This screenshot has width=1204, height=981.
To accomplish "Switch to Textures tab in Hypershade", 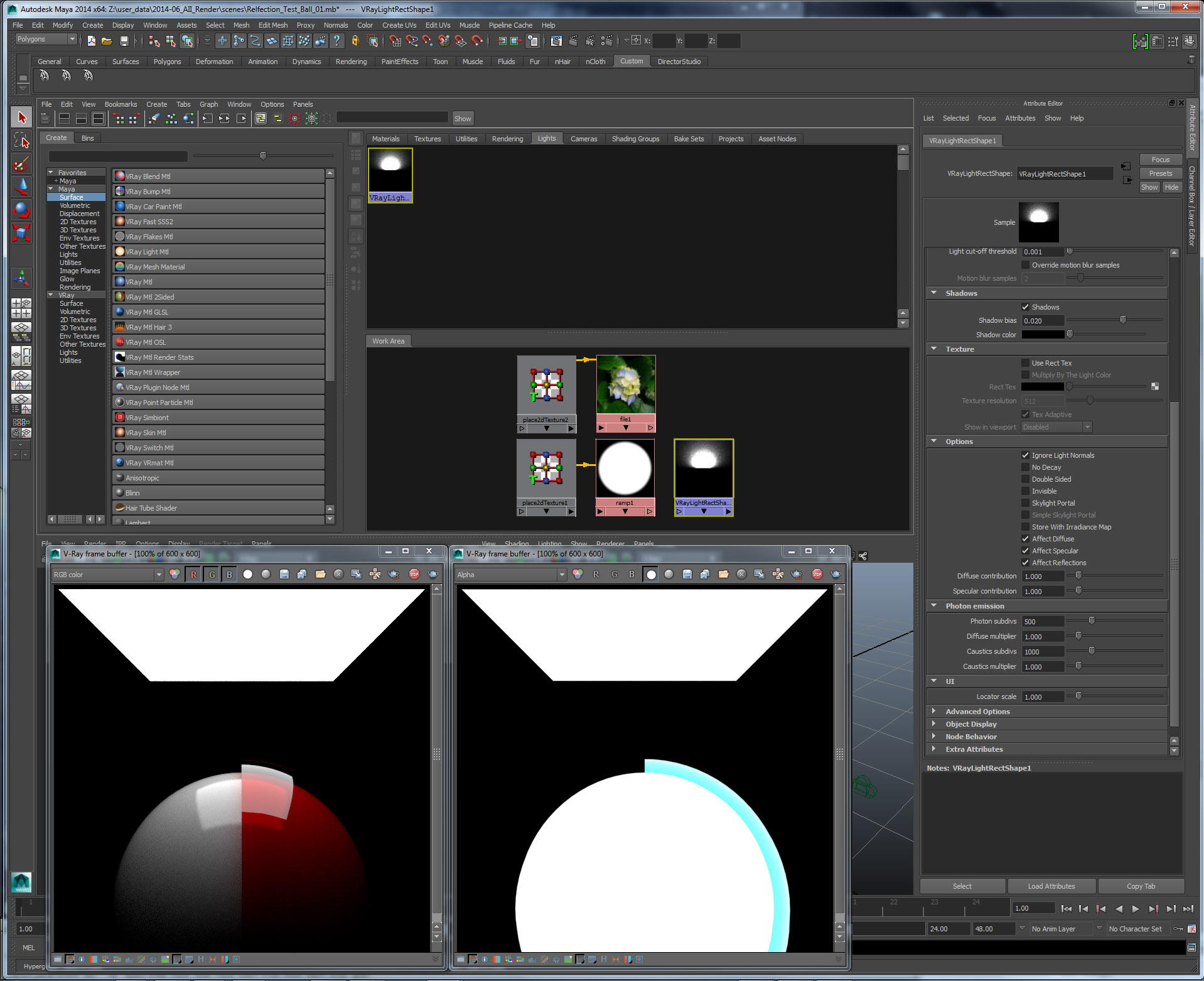I will (x=427, y=139).
